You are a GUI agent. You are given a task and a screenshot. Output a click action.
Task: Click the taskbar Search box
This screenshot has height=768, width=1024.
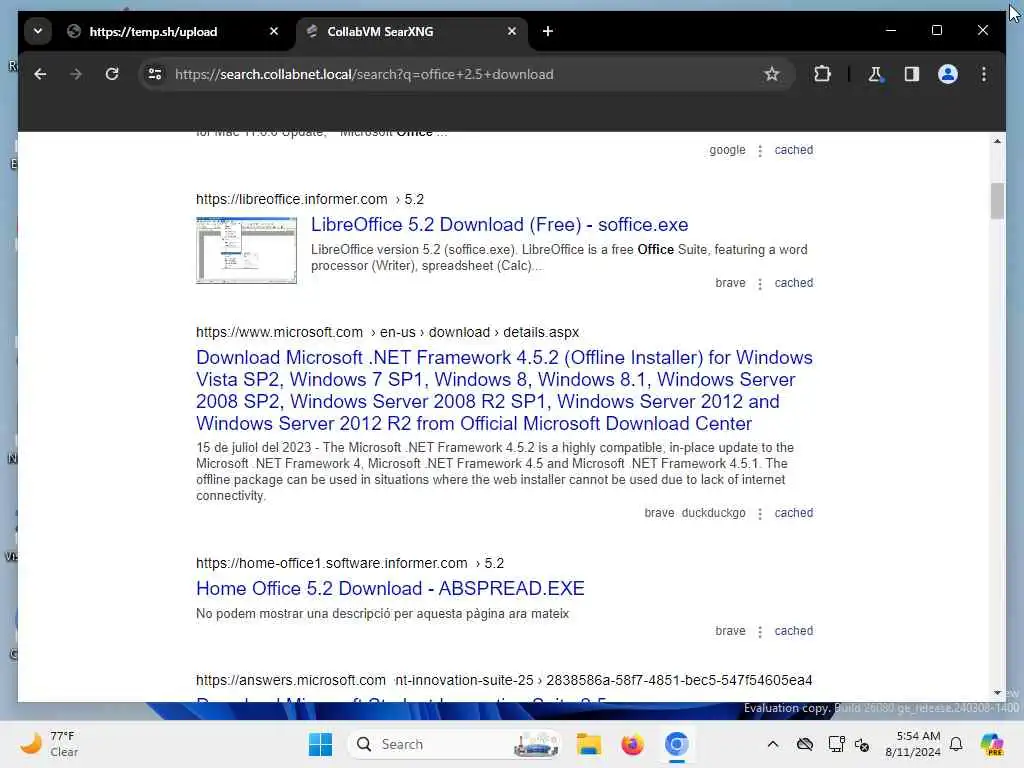[455, 744]
